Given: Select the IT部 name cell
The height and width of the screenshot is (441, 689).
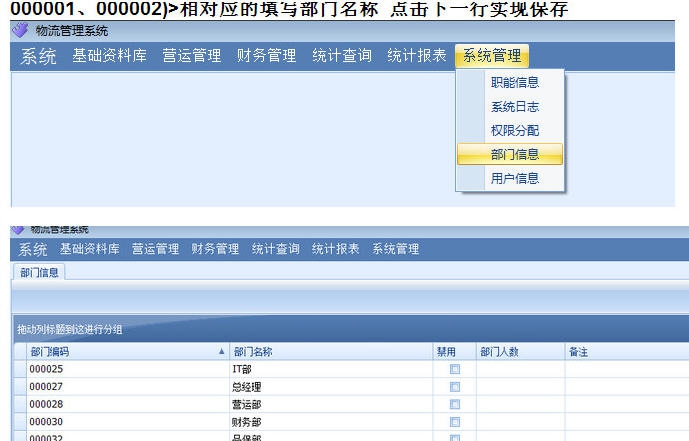Looking at the screenshot, I should click(x=330, y=369).
